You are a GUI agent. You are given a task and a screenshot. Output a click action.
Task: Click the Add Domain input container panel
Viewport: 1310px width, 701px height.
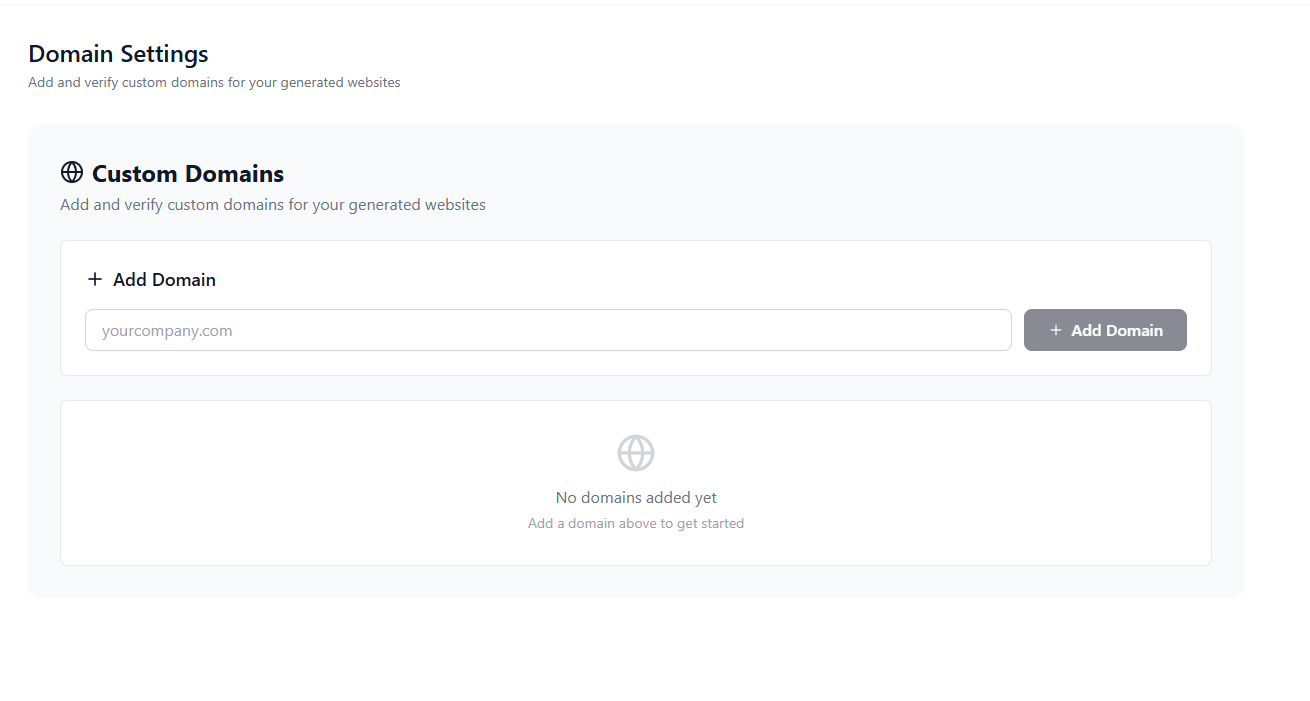[636, 307]
